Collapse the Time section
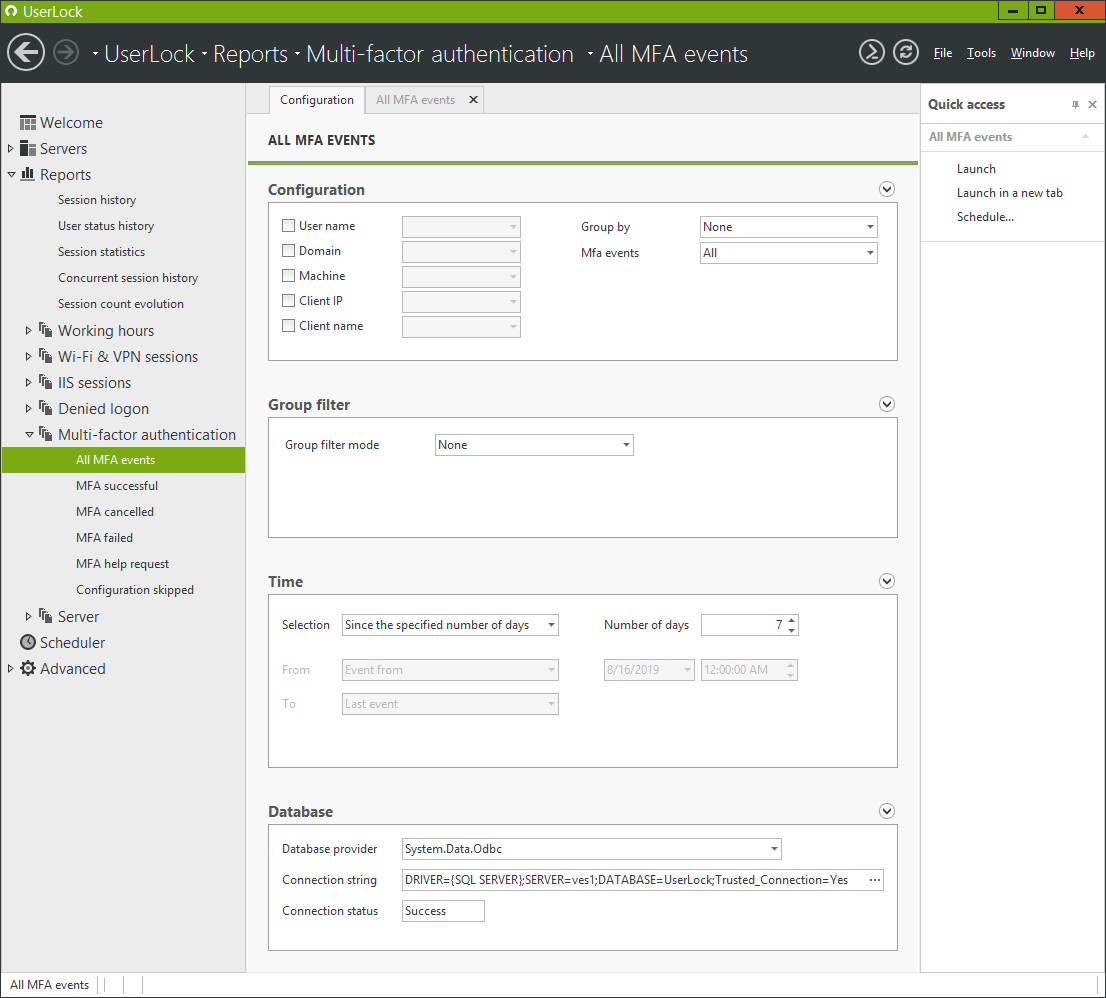This screenshot has width=1106, height=998. pyautogui.click(x=887, y=581)
